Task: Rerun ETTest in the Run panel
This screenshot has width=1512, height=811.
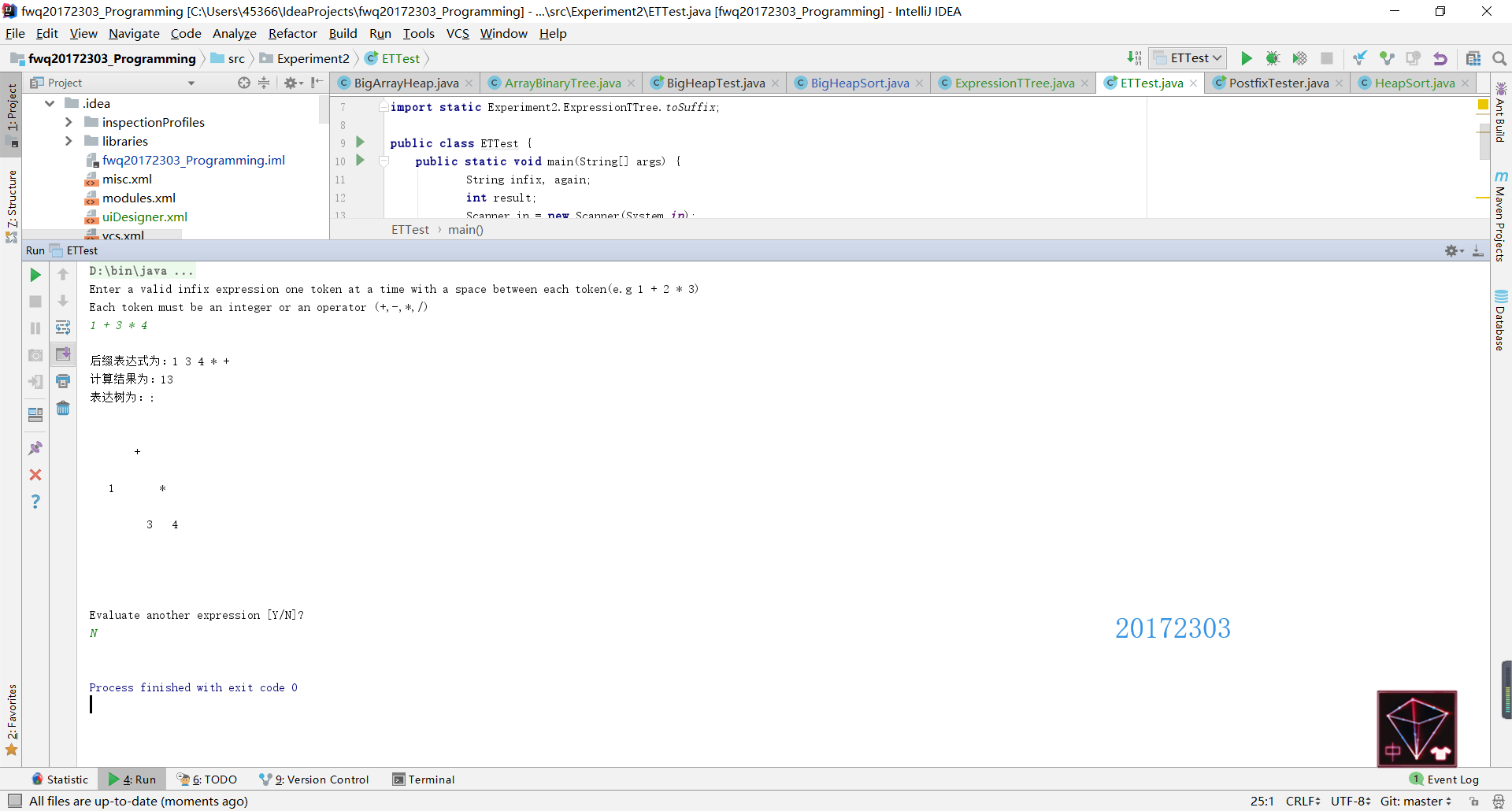Action: click(x=35, y=275)
